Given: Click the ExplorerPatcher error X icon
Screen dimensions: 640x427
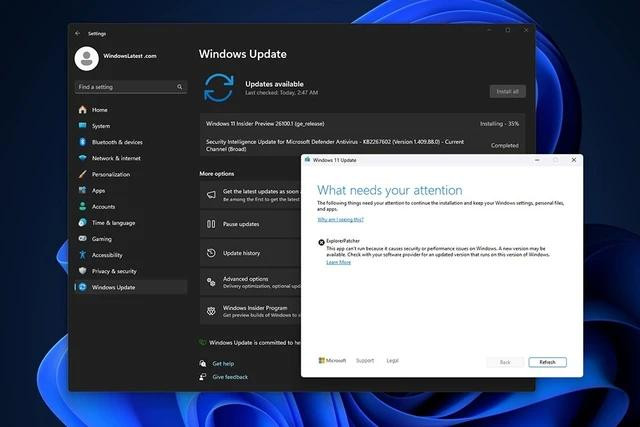Looking at the screenshot, I should (321, 242).
